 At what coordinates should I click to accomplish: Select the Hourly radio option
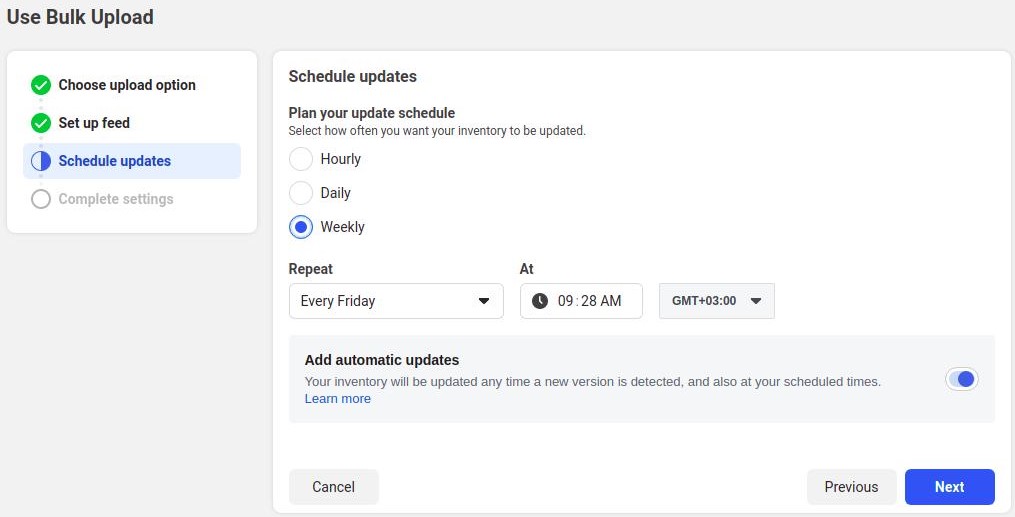pos(301,159)
